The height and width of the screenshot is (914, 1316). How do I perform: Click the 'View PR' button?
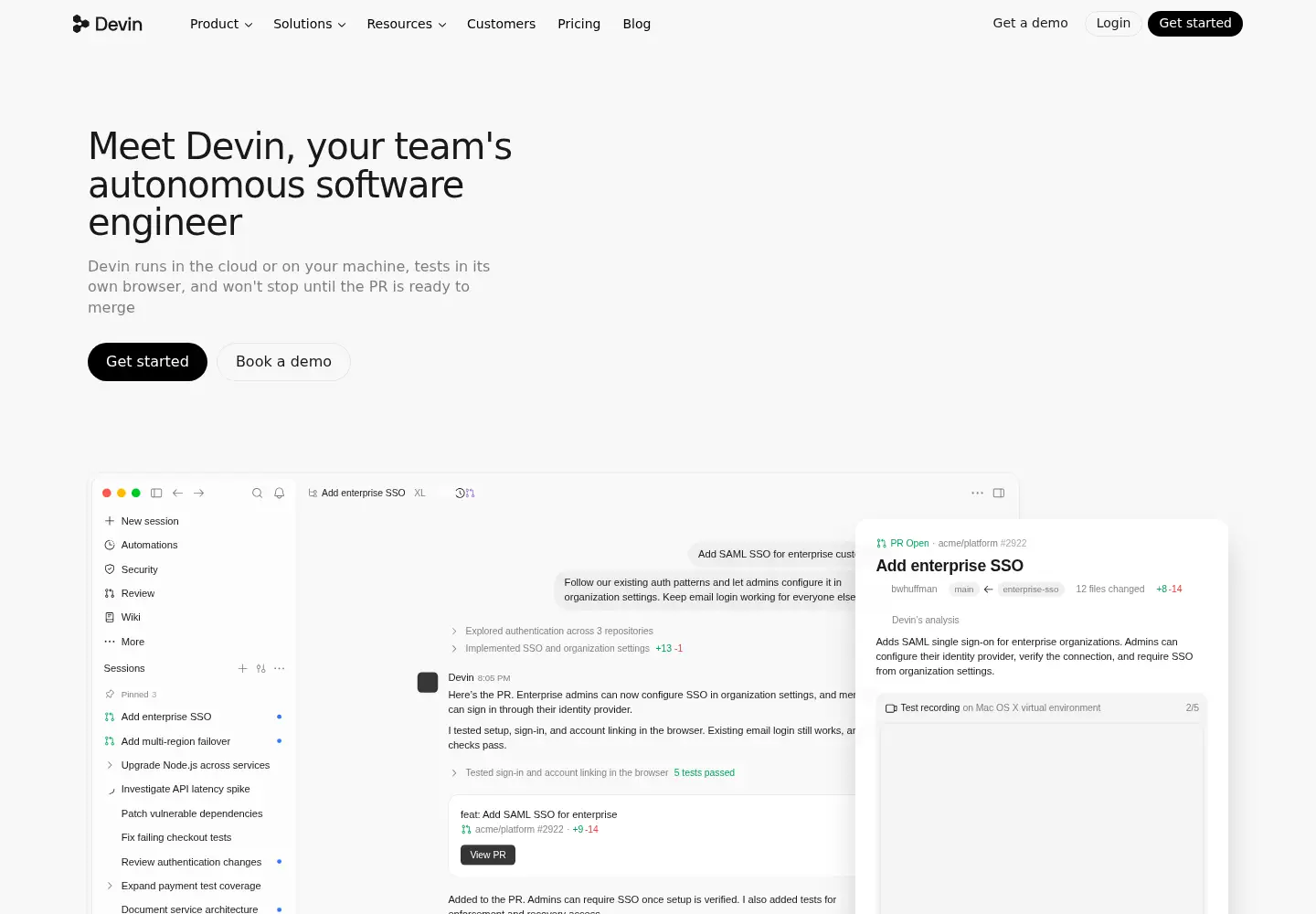click(488, 855)
